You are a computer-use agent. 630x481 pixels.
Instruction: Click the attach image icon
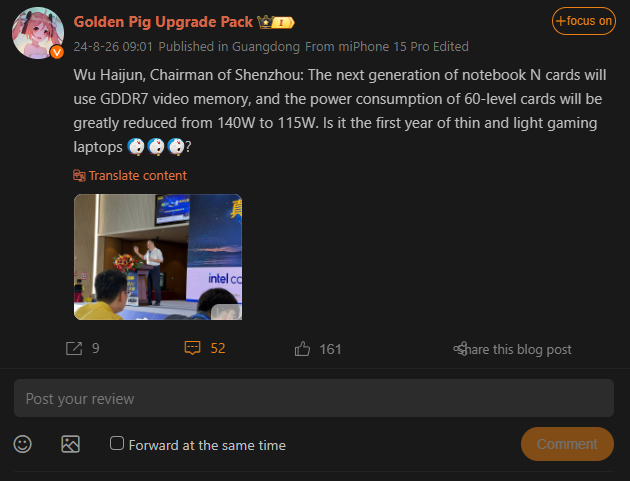tap(70, 444)
